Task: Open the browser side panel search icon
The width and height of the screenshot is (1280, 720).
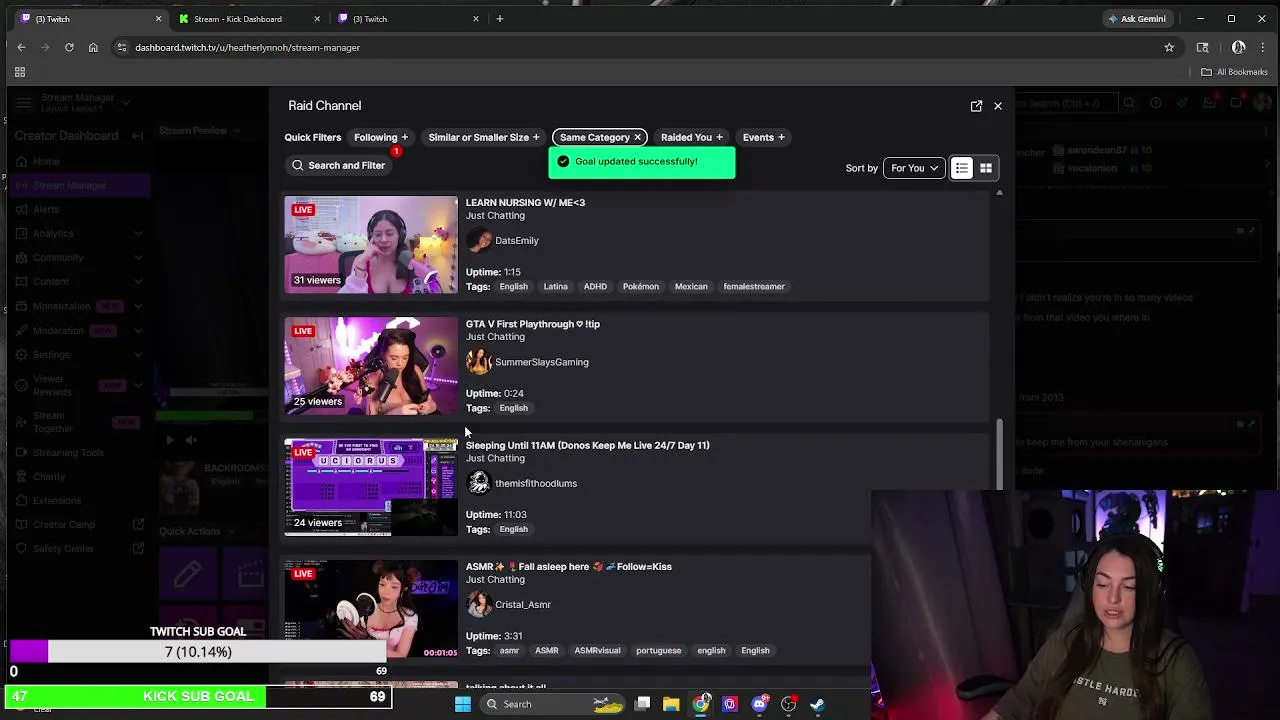Action: coord(1203,47)
